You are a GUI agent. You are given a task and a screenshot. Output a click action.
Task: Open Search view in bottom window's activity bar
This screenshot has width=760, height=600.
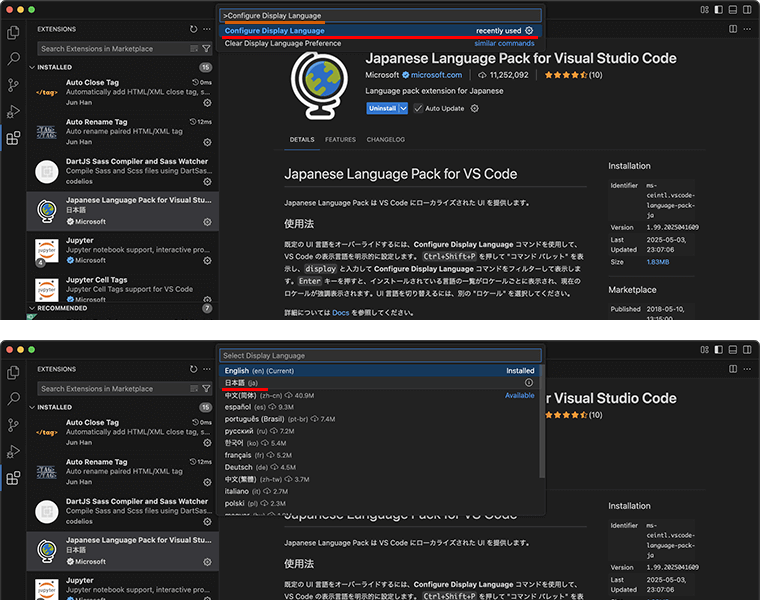pyautogui.click(x=13, y=399)
